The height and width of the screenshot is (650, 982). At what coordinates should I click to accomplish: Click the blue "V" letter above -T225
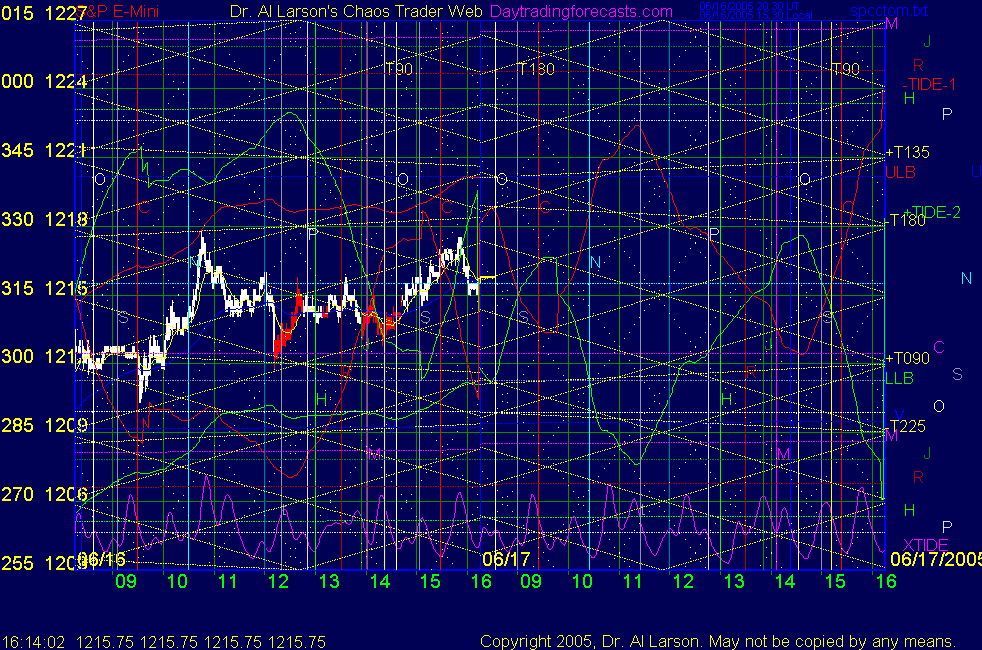[900, 415]
